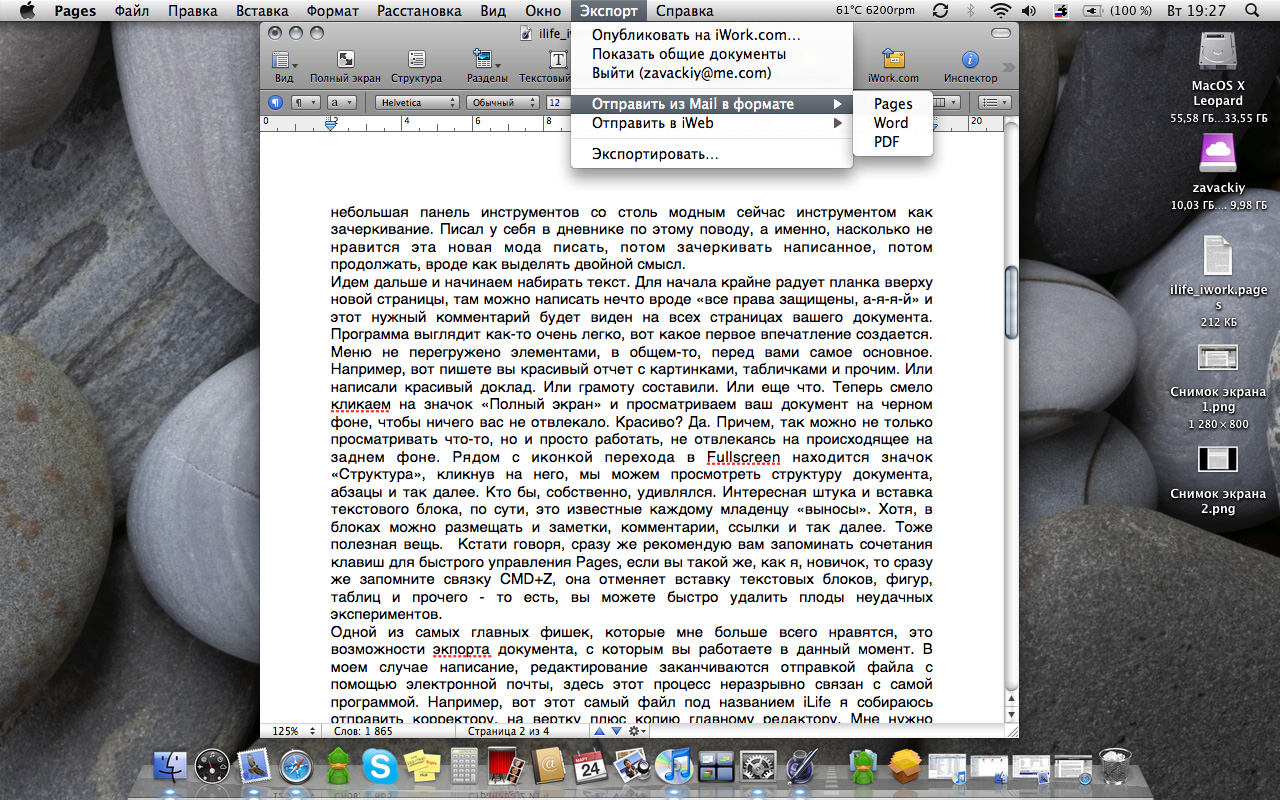
Task: Open the Окно menu
Action: click(543, 11)
